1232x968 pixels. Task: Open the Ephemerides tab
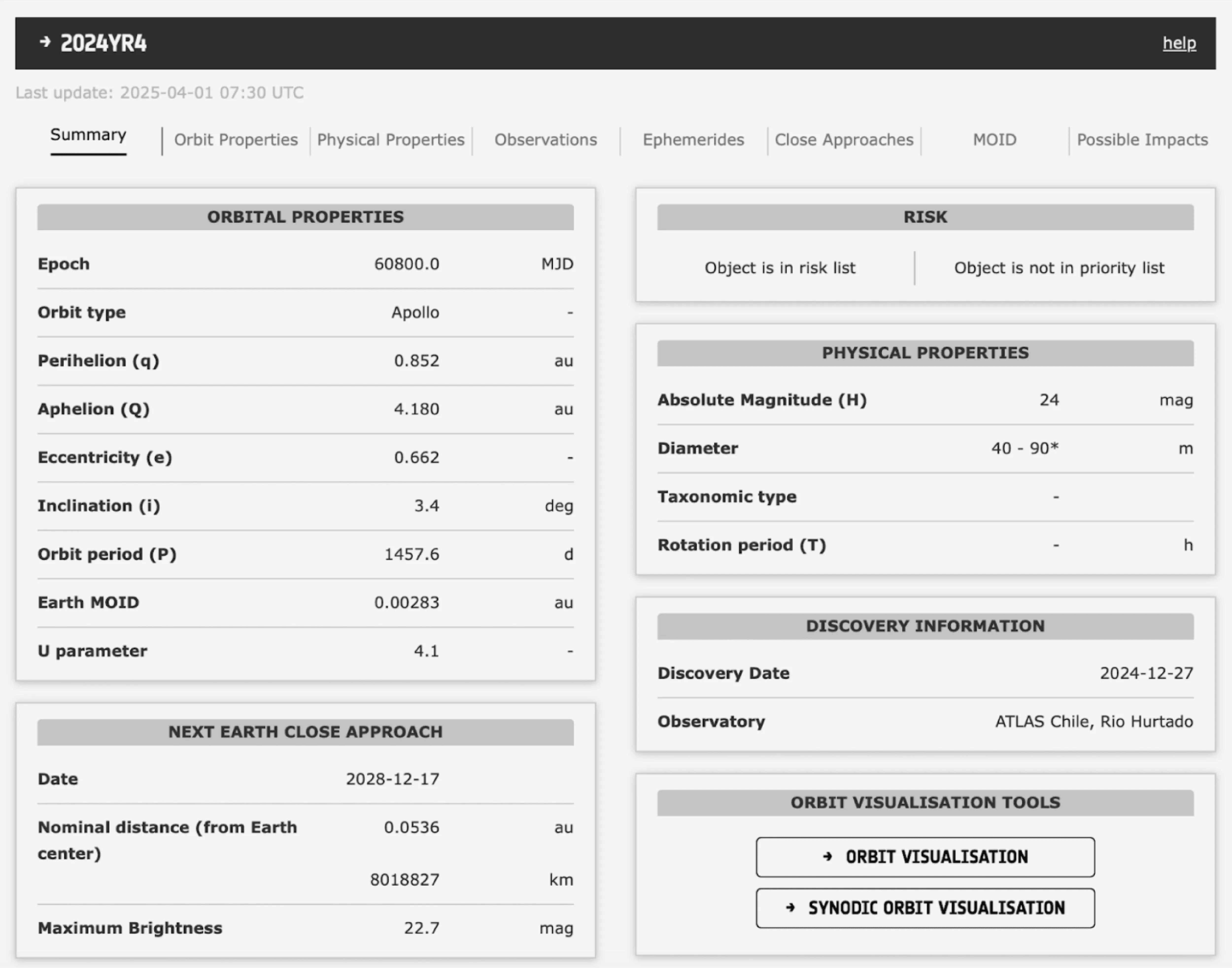click(x=693, y=140)
